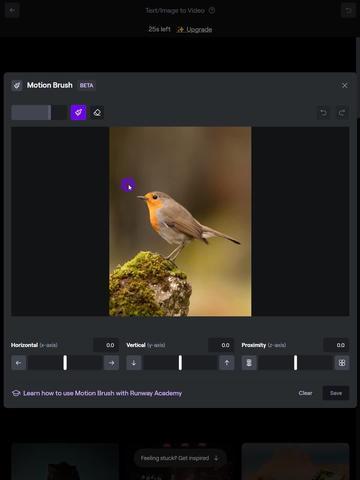
Task: Click the Proximity z-axis slider handle
Action: tap(295, 363)
